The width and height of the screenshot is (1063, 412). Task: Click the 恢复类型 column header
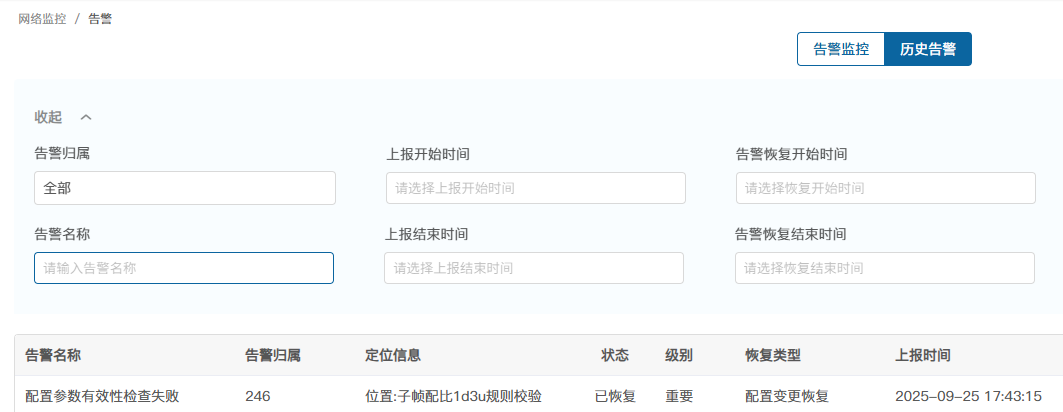click(773, 355)
